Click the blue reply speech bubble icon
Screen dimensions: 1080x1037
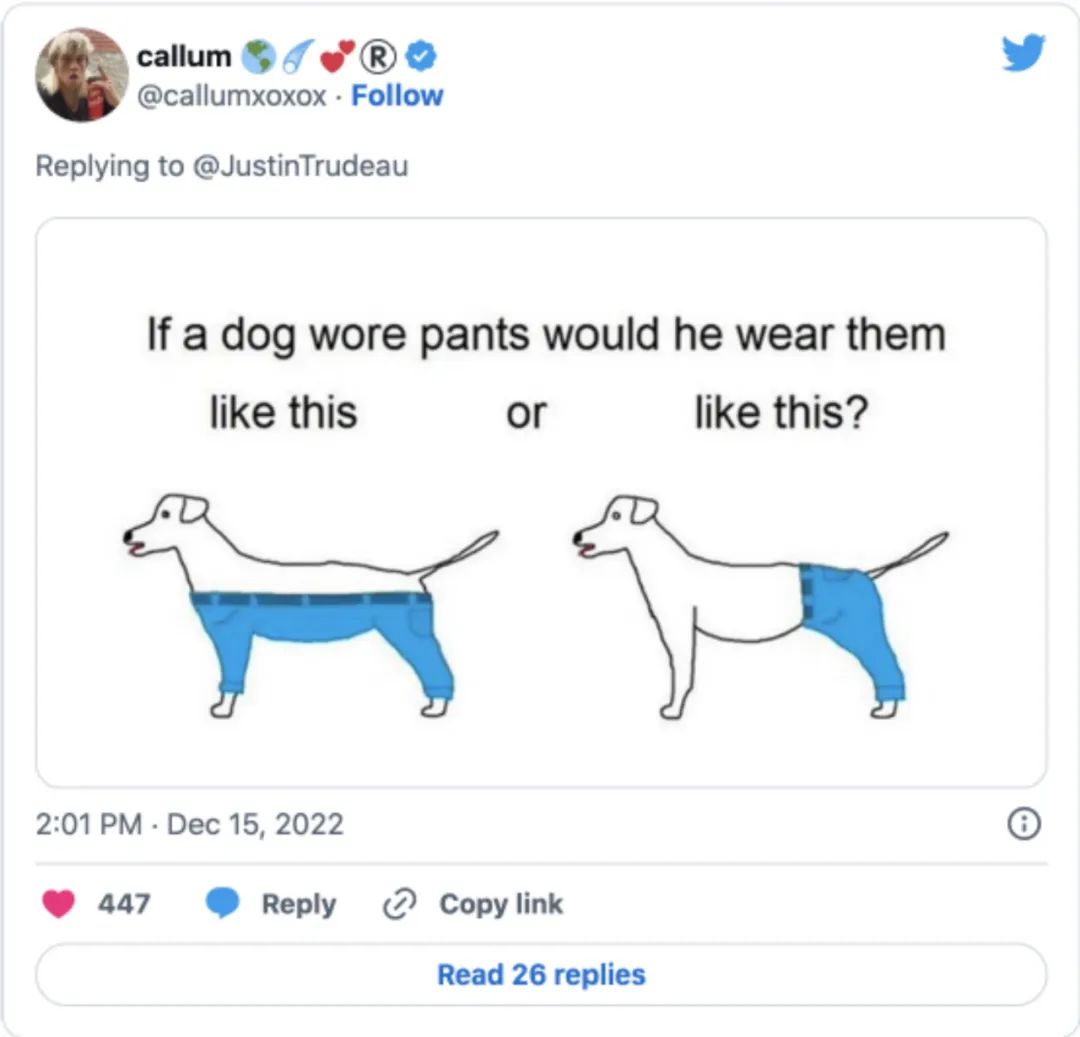tap(222, 903)
